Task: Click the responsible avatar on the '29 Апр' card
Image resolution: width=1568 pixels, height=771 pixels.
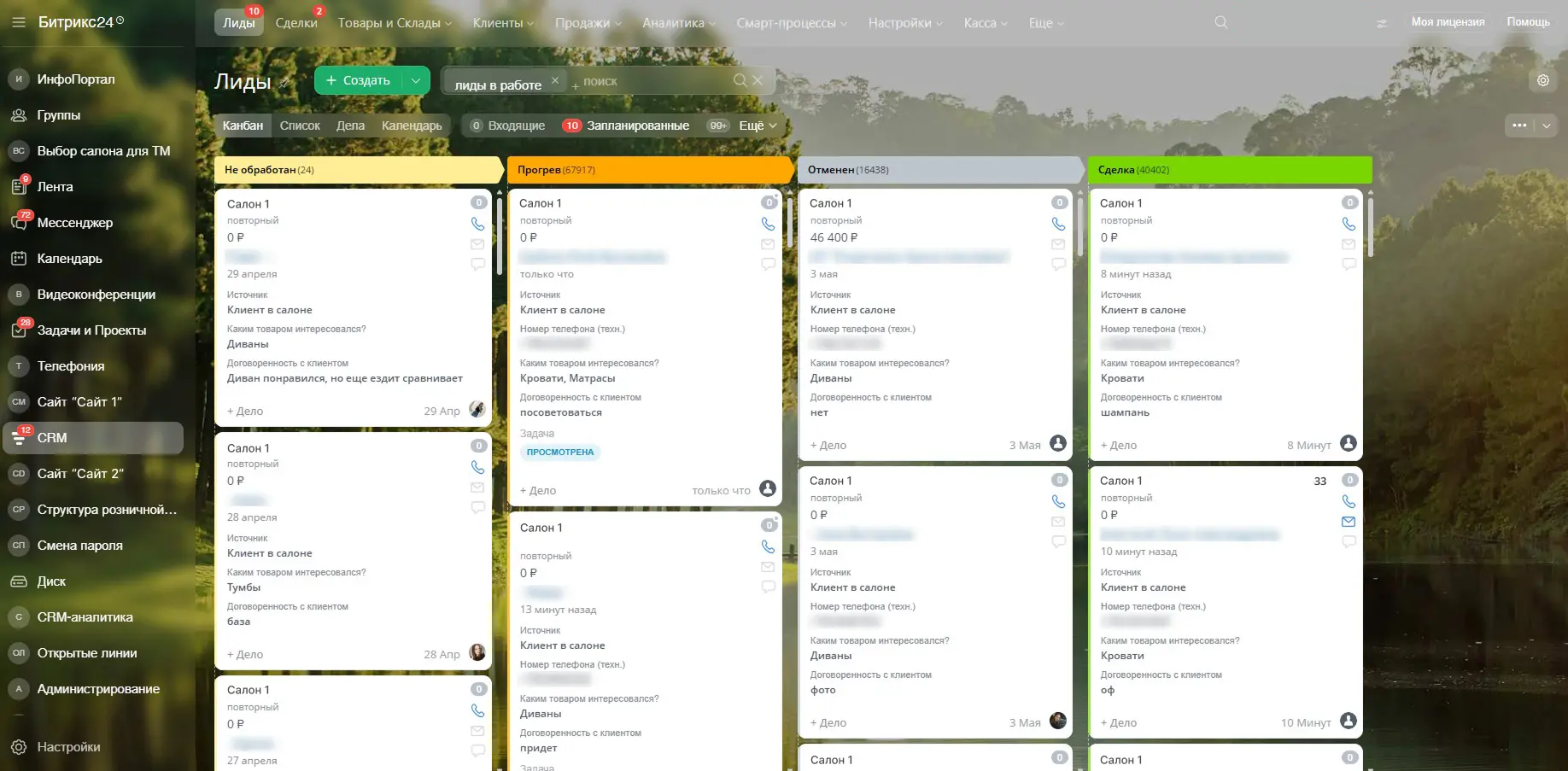Action: [x=477, y=410]
